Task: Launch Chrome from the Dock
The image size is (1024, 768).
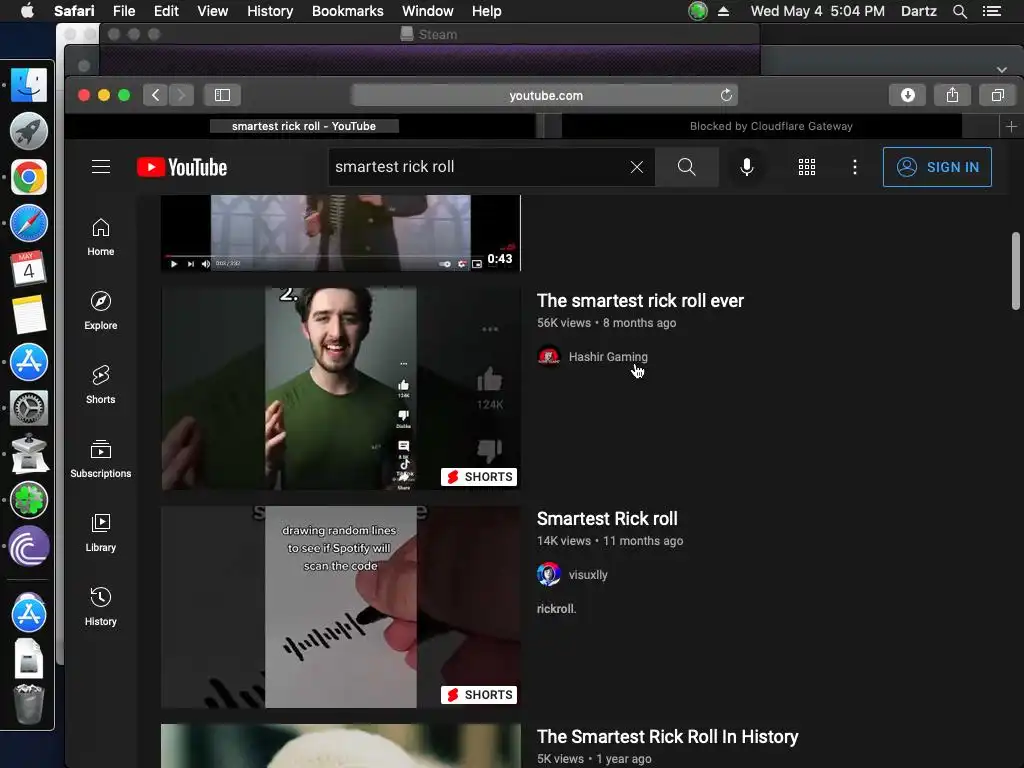Action: point(29,177)
